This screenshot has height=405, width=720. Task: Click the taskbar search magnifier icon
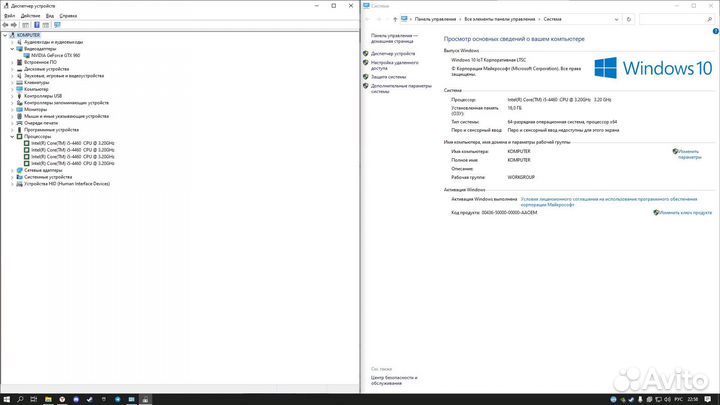pos(20,399)
